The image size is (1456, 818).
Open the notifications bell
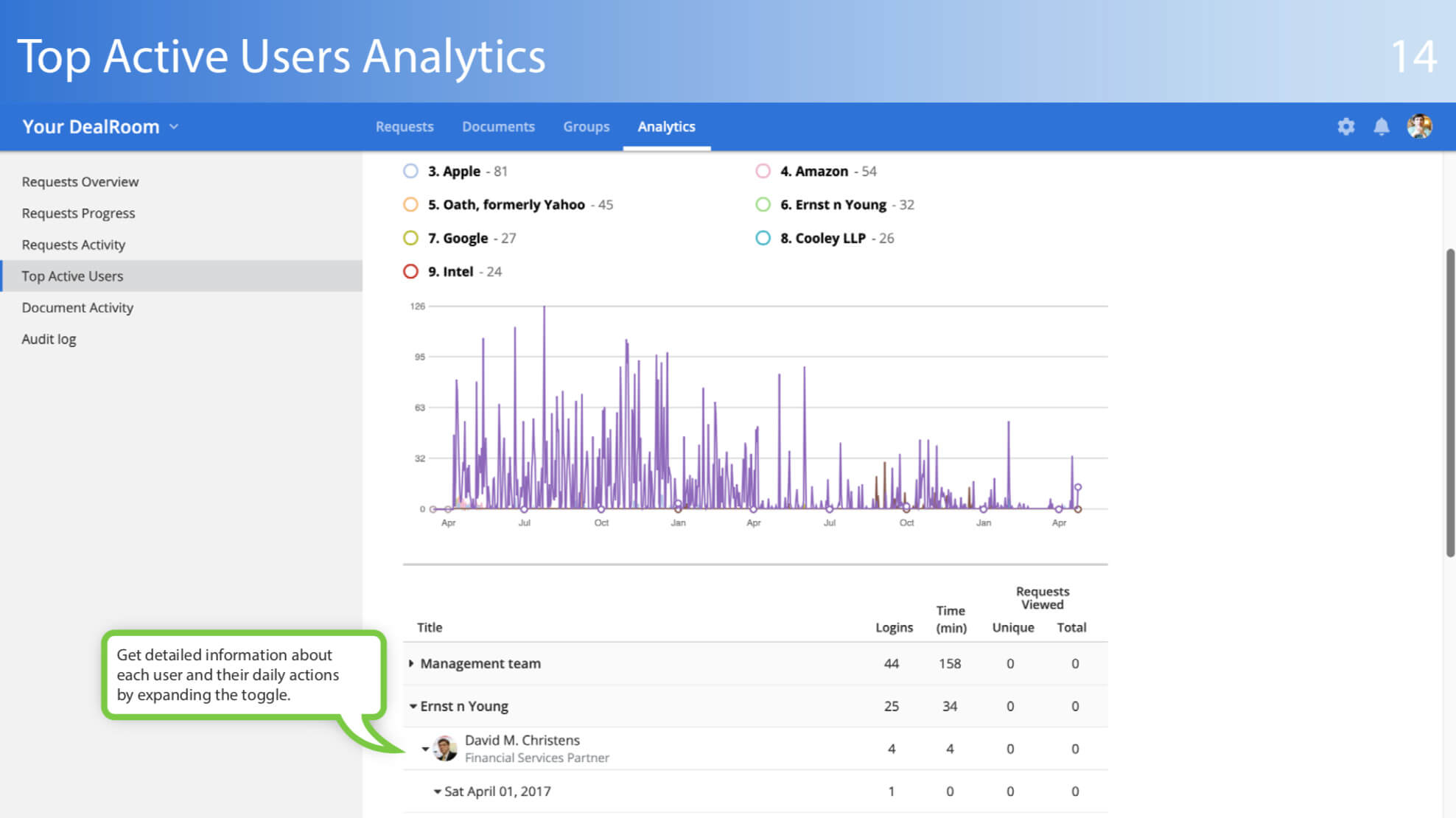[1381, 127]
